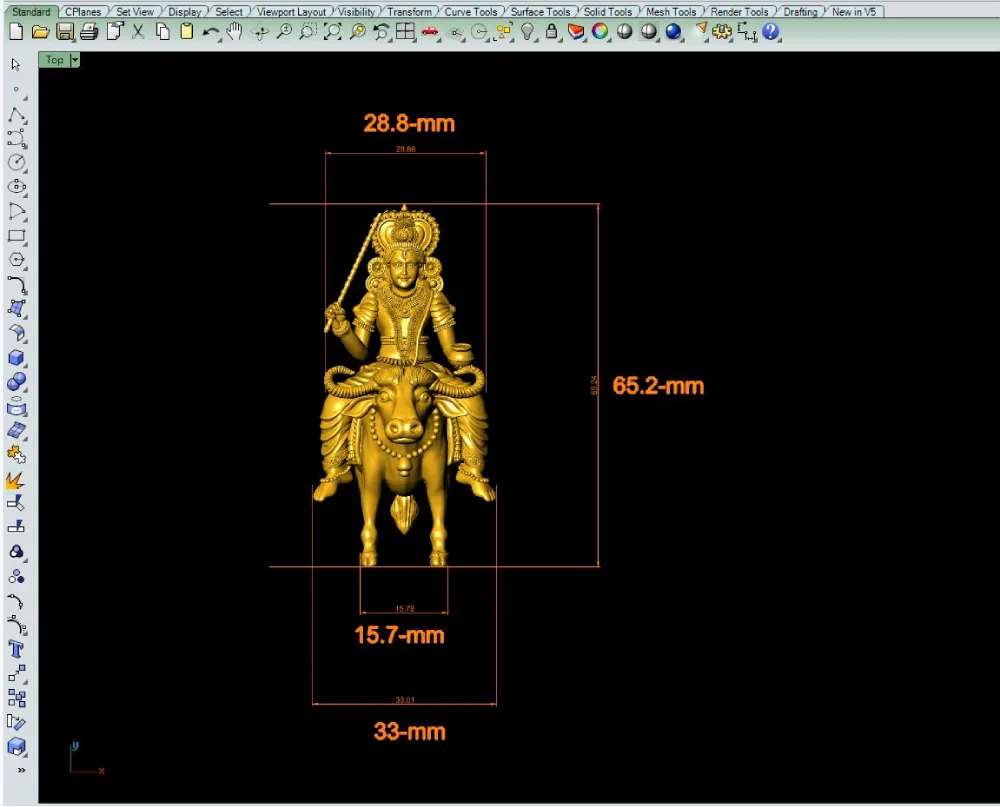This screenshot has height=807, width=1000.
Task: Click the color wheel Object Properties icon
Action: 599,31
